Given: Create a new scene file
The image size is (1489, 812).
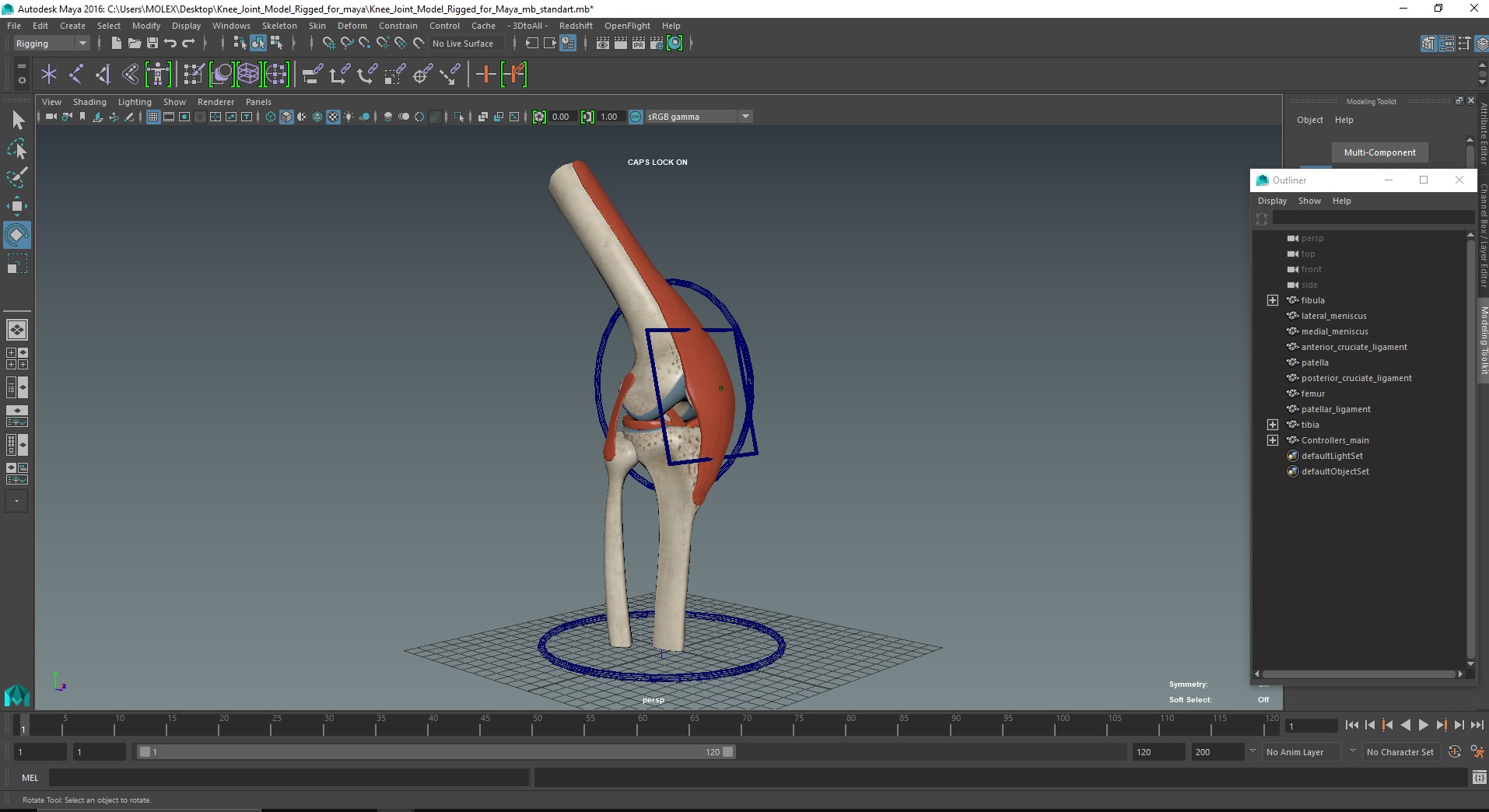Looking at the screenshot, I should coord(116,44).
